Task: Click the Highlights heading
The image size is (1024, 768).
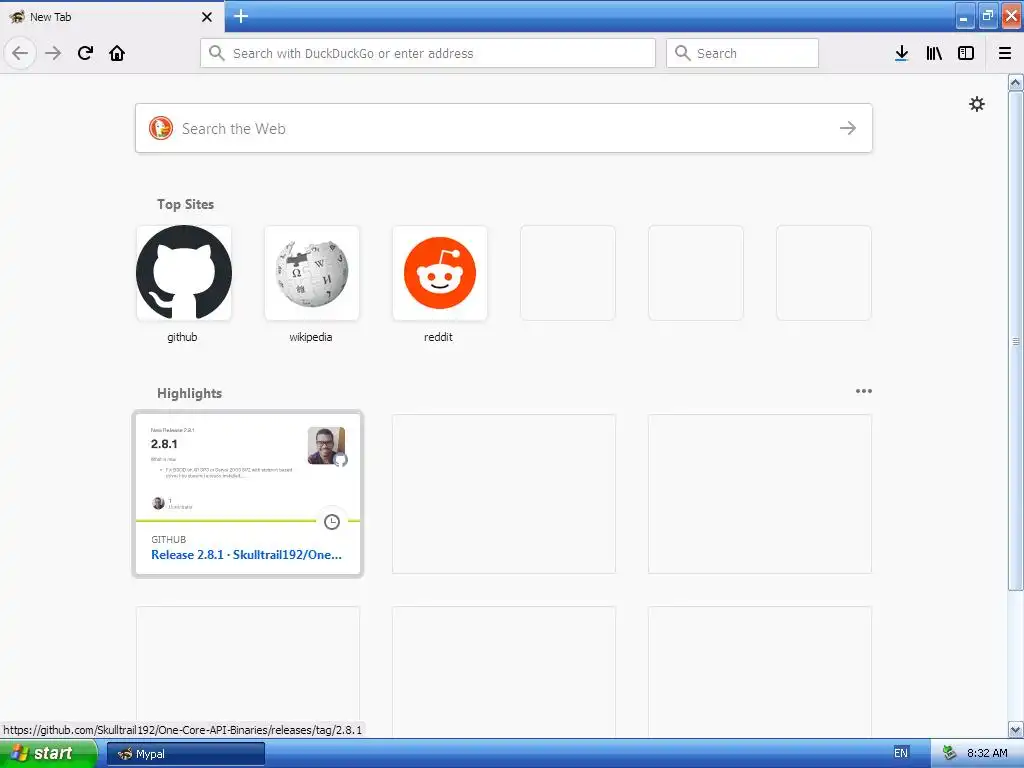Action: 189,393
